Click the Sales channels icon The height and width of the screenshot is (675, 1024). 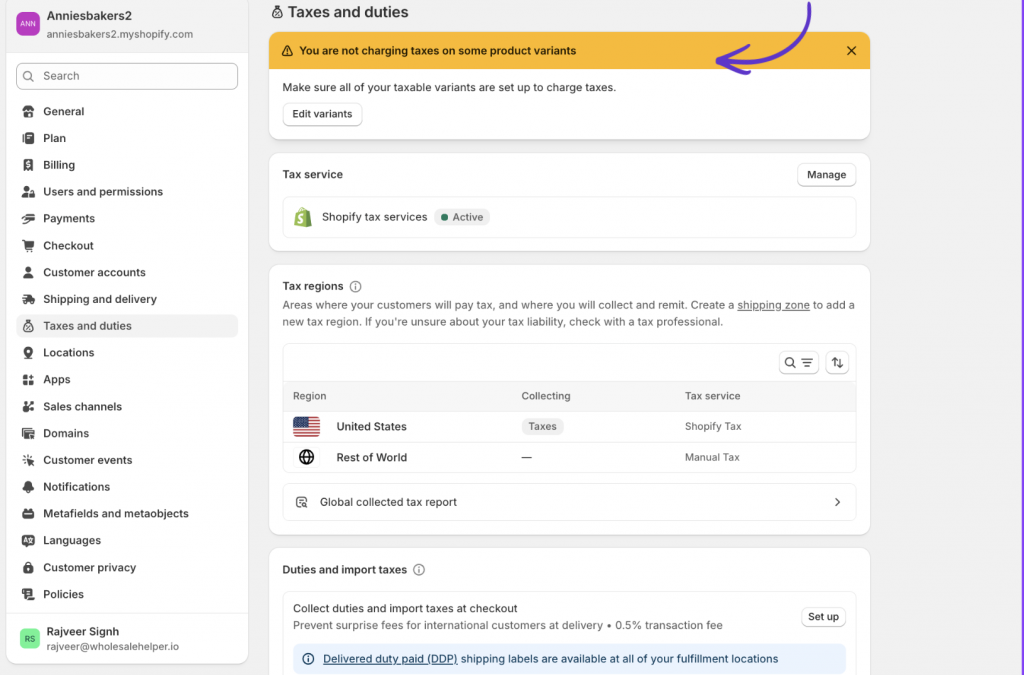coord(28,407)
